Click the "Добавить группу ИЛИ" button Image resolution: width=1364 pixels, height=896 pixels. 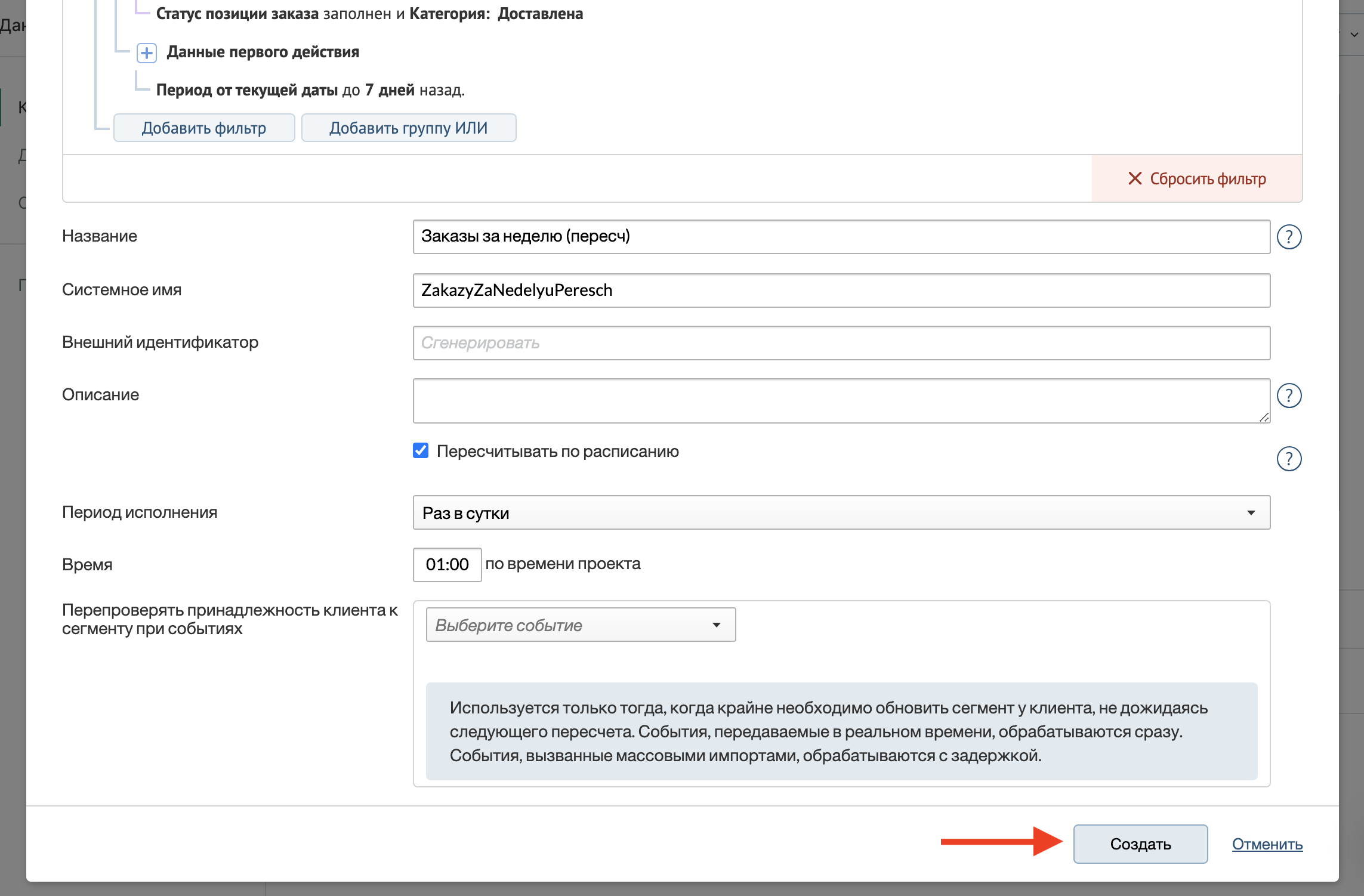(x=409, y=128)
